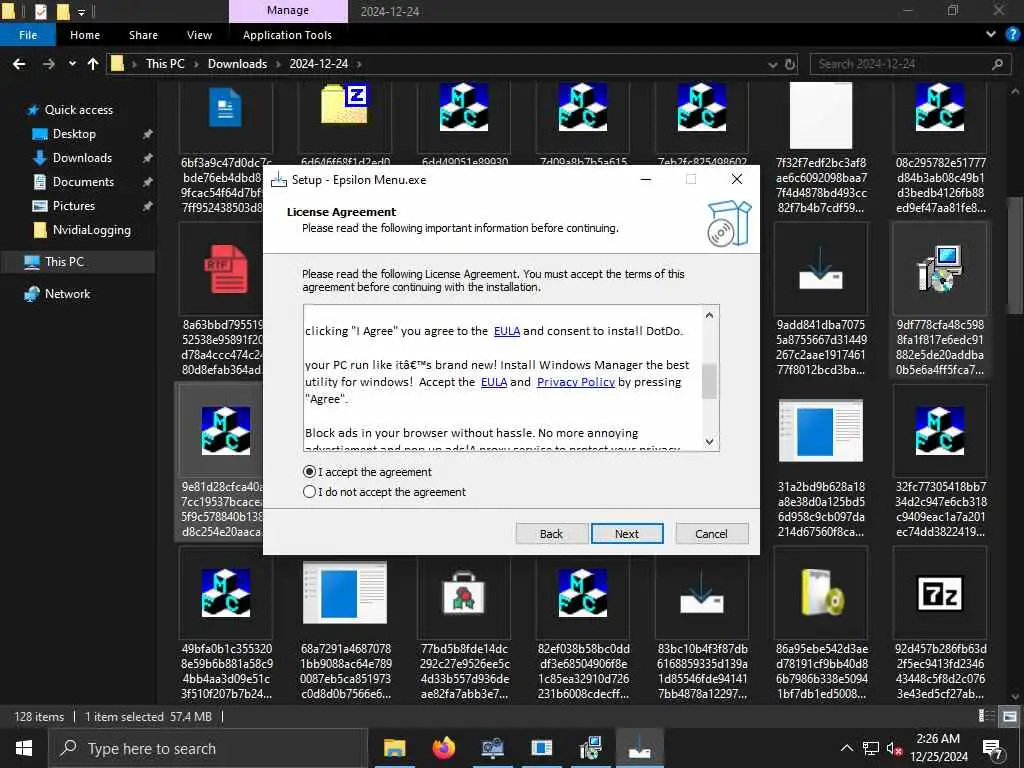Go forward in Explorer navigation
This screenshot has height=768, width=1024.
[x=48, y=64]
